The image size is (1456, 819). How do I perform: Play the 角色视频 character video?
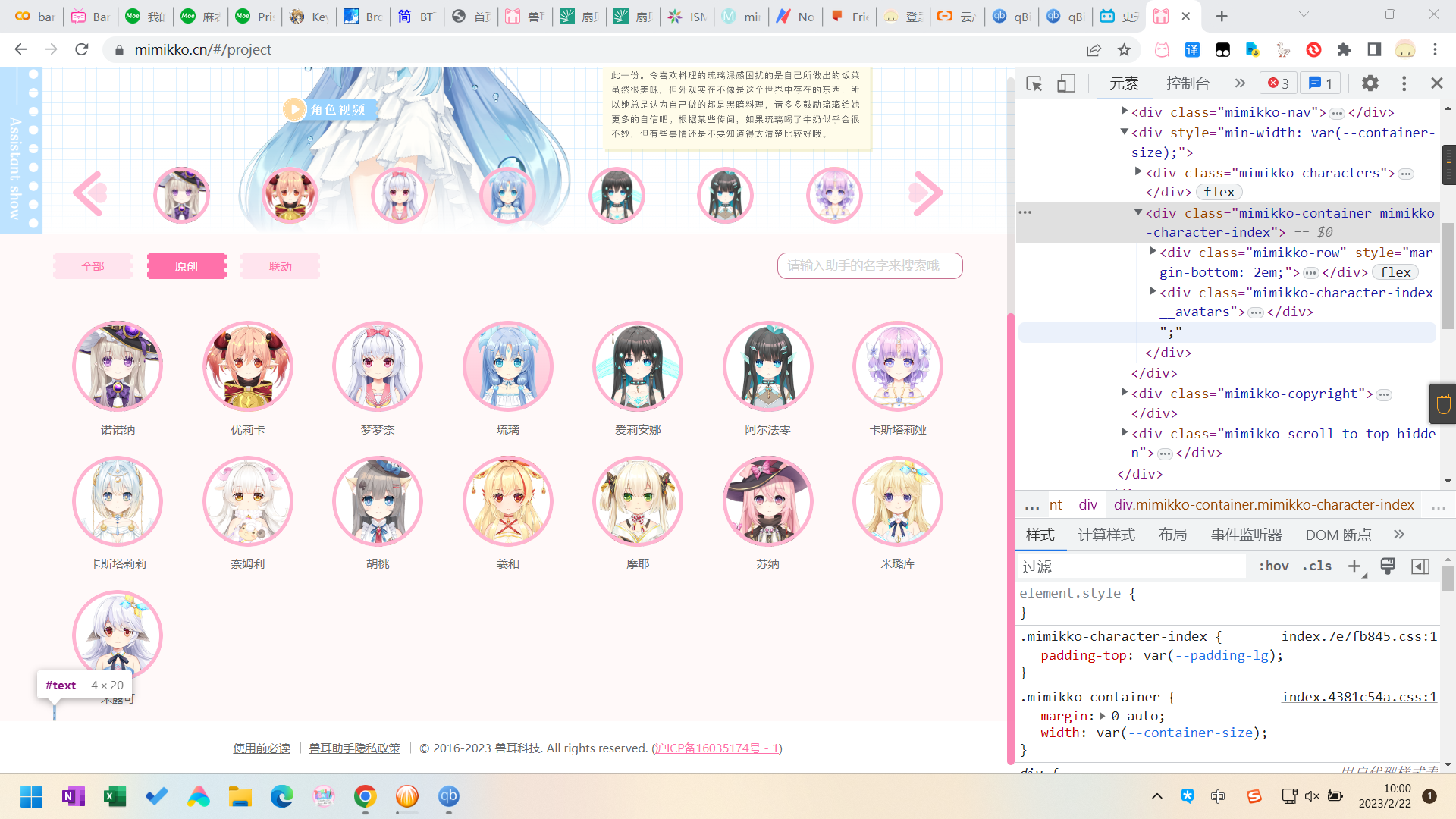[294, 109]
